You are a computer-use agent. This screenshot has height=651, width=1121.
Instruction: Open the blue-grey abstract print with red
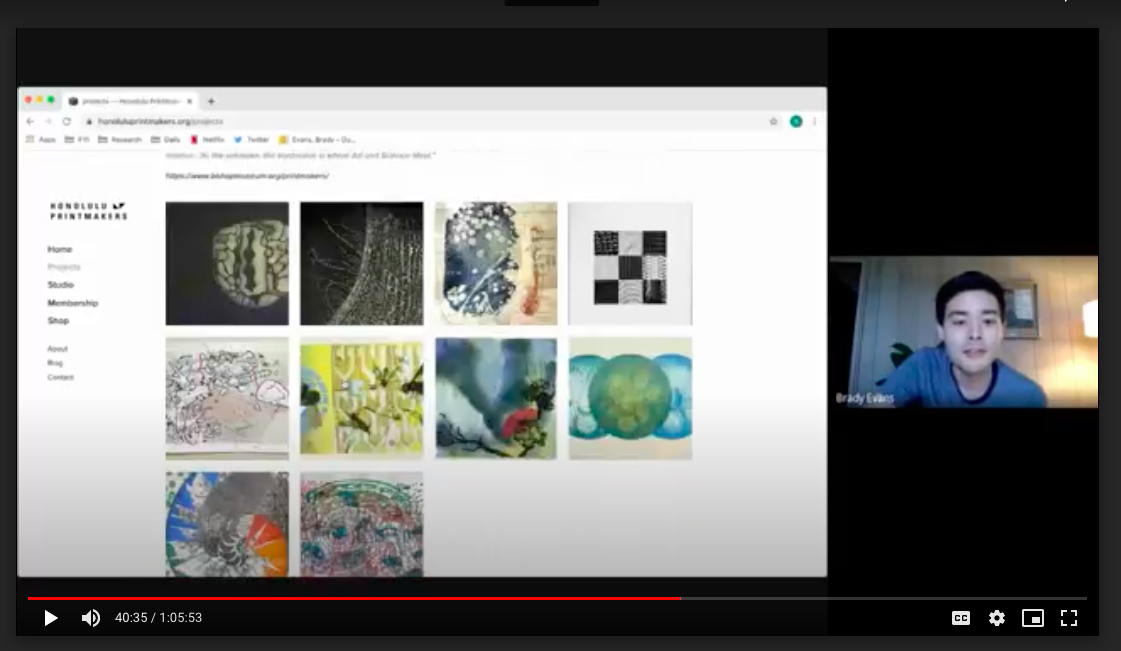tap(496, 398)
